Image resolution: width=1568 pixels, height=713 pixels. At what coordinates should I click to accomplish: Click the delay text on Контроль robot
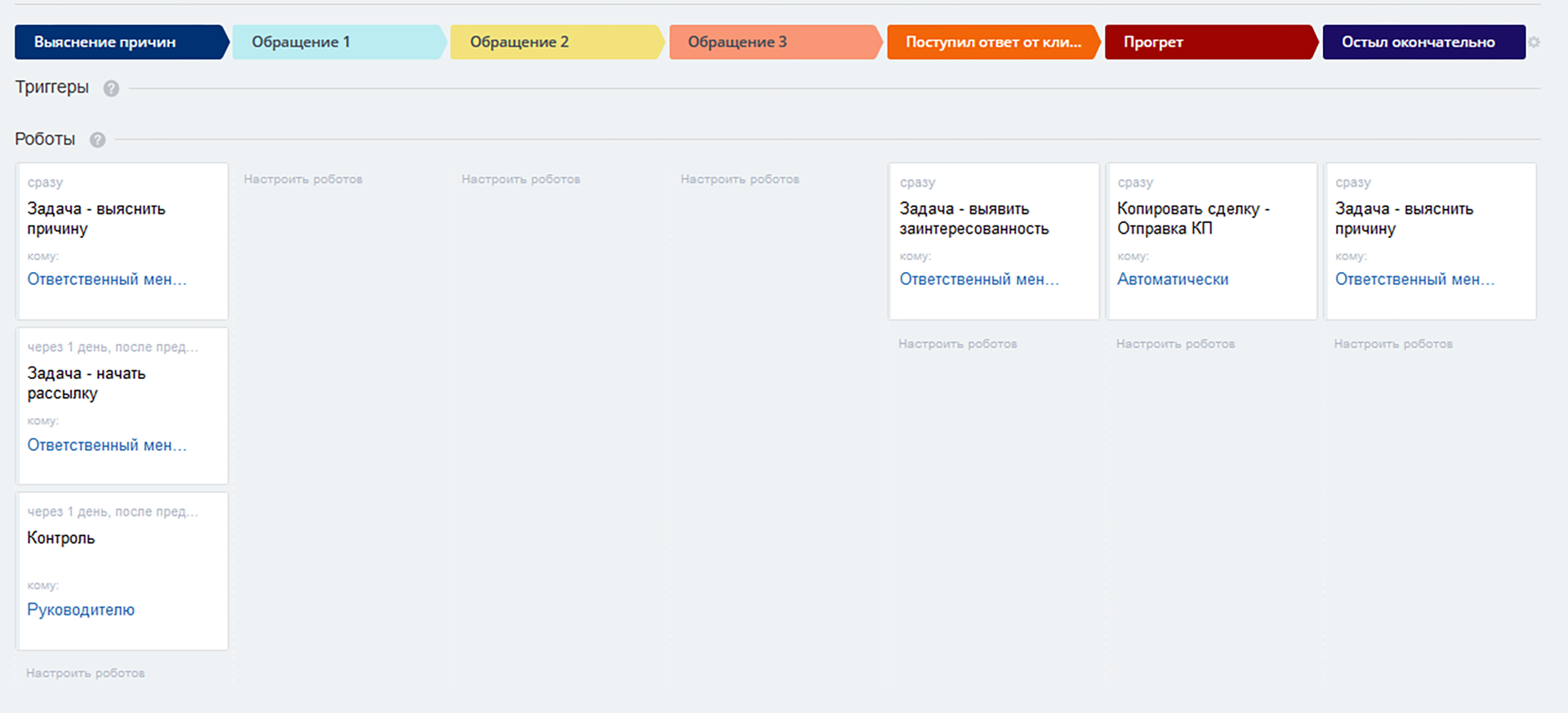(x=113, y=512)
